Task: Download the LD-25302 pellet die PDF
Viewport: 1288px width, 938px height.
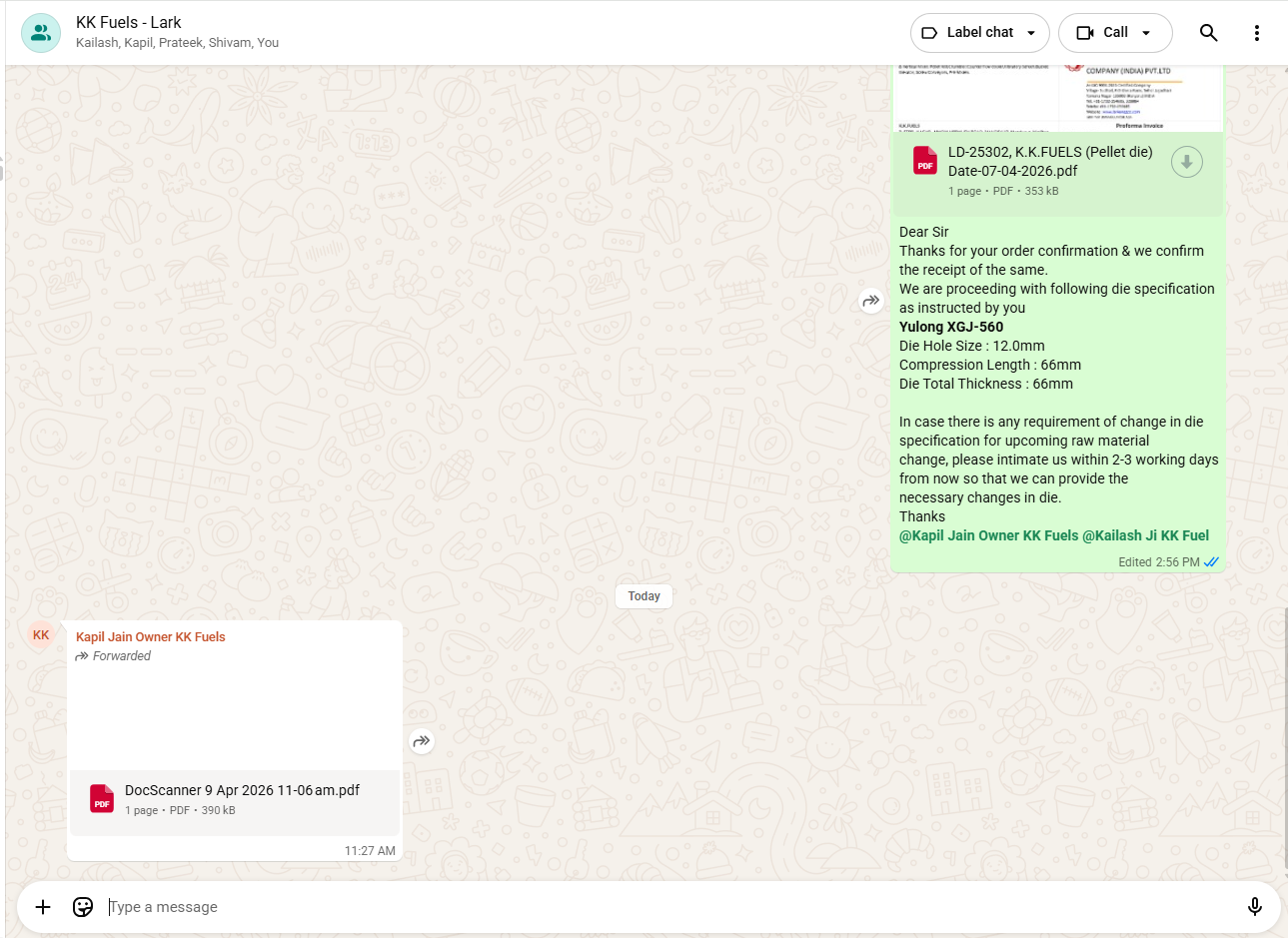Action: tap(1186, 162)
